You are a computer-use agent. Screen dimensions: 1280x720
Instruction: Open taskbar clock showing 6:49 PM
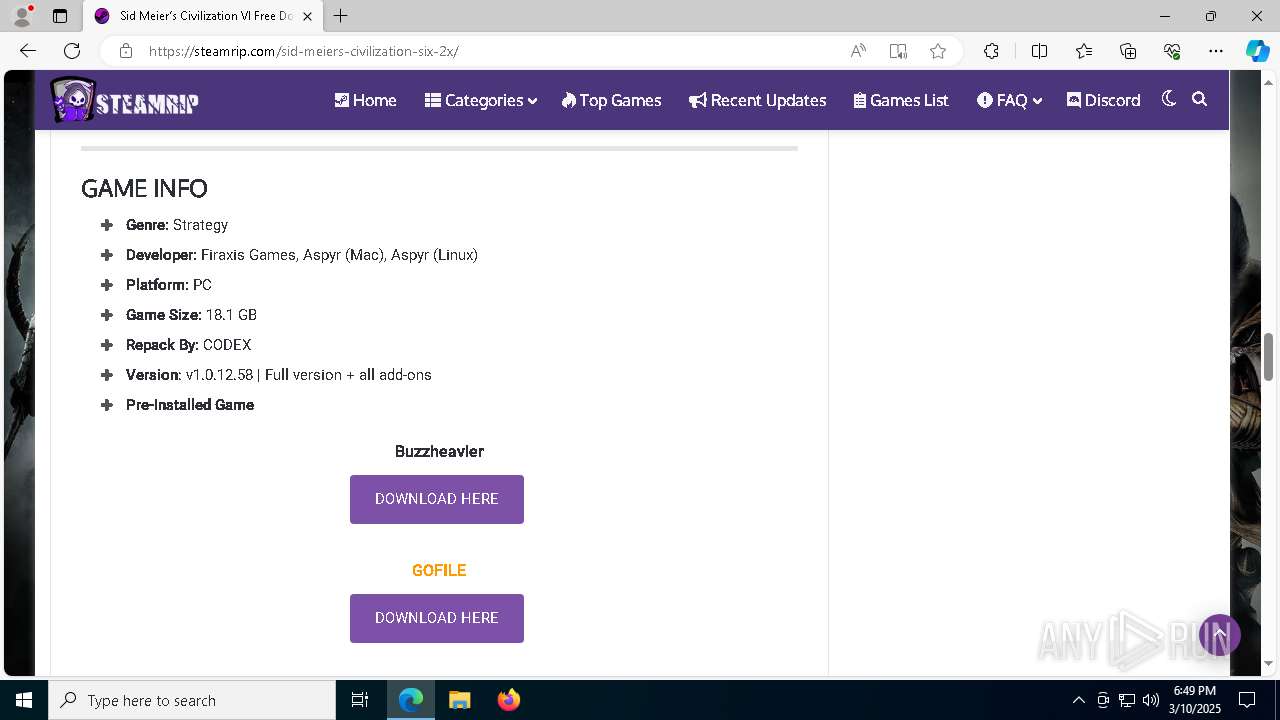tap(1194, 700)
